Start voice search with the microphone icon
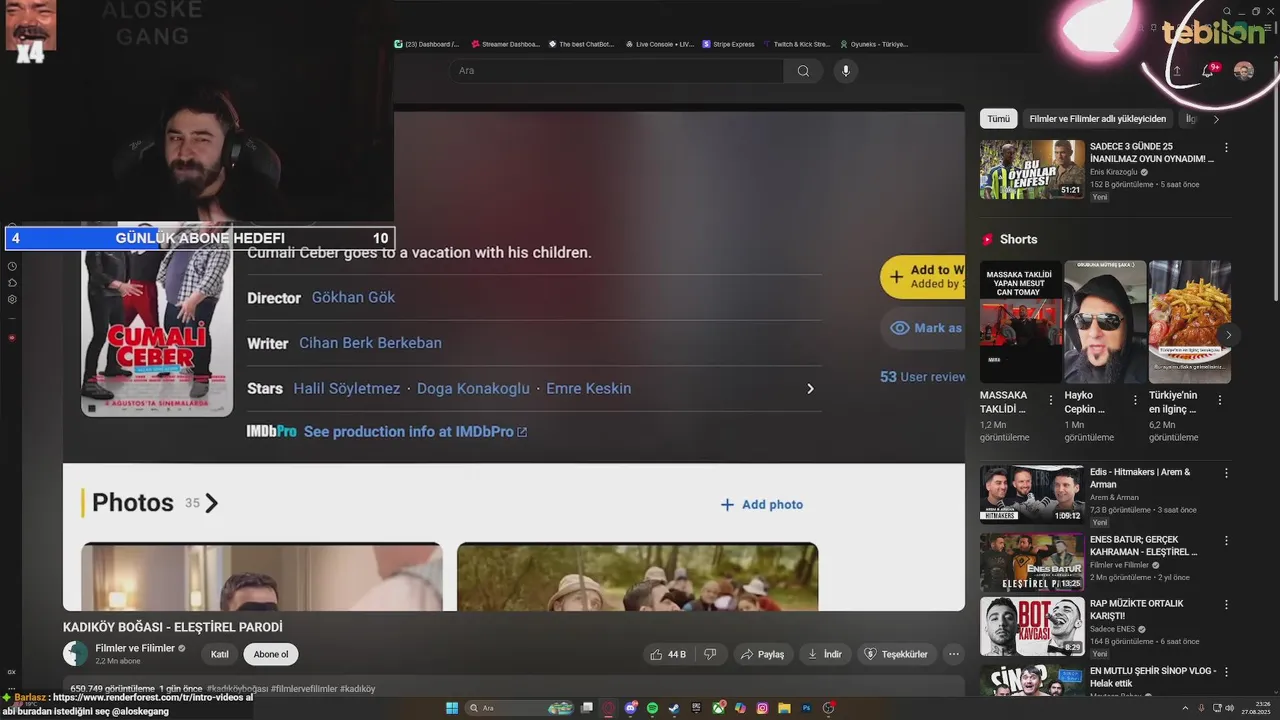The height and width of the screenshot is (720, 1280). click(x=846, y=71)
